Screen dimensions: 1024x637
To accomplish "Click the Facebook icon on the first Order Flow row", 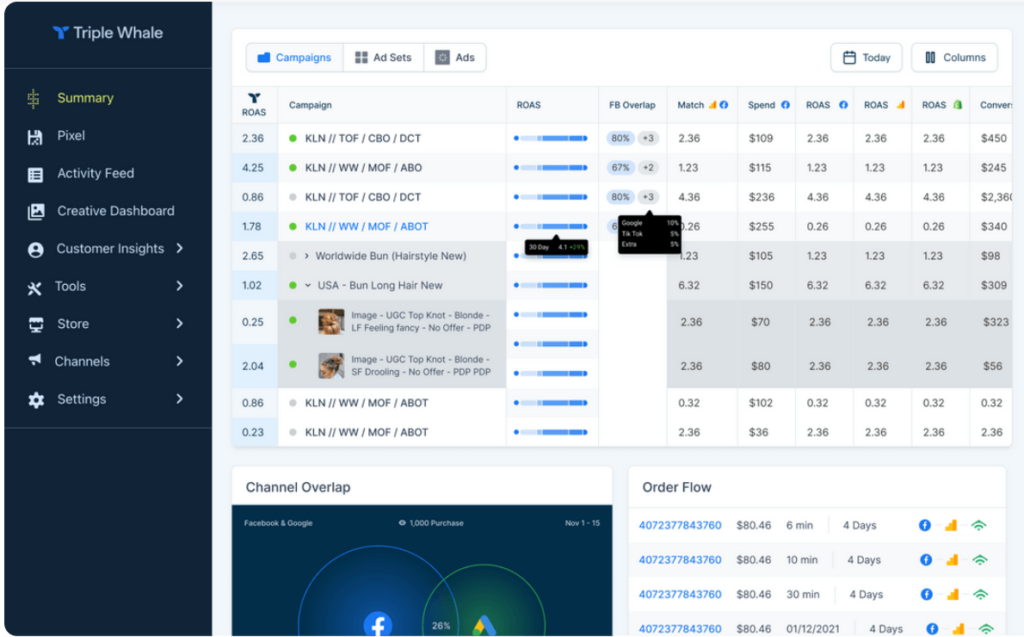I will click(925, 525).
